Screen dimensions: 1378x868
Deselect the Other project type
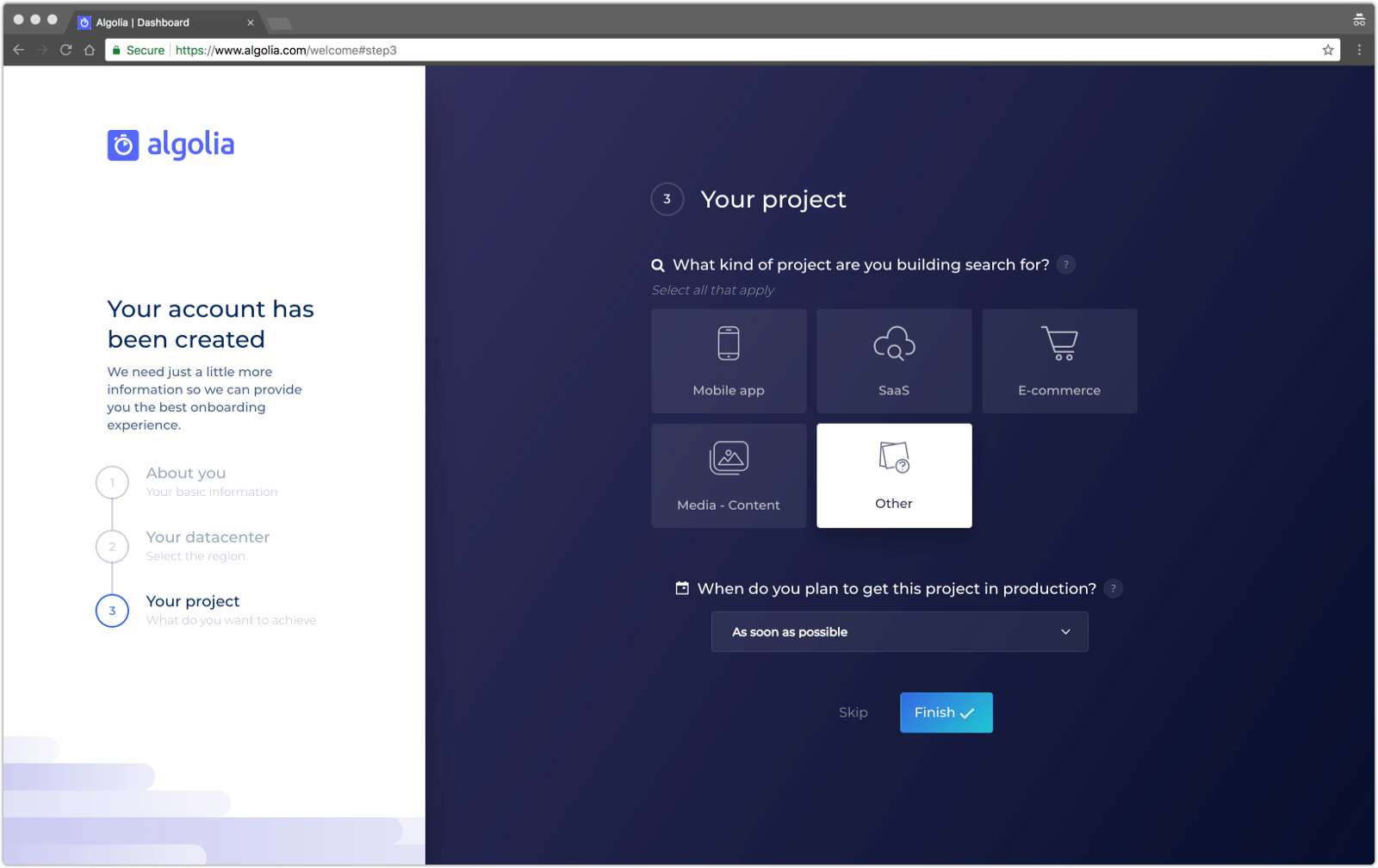pos(894,475)
